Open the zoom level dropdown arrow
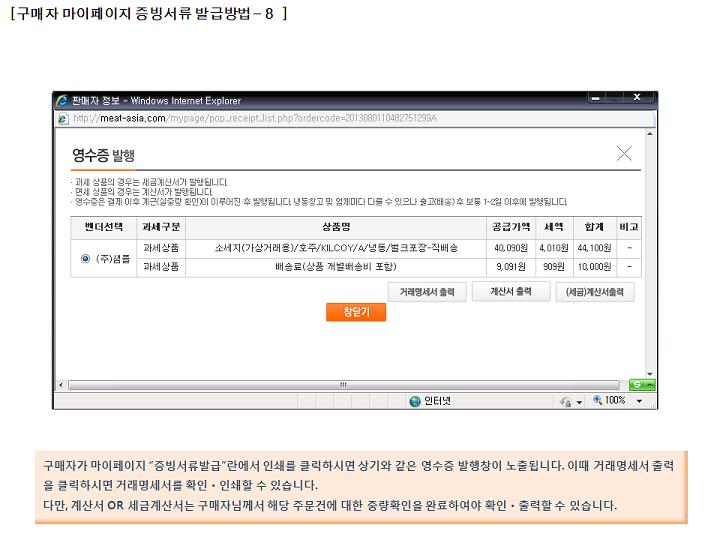The image size is (720, 540). click(639, 400)
